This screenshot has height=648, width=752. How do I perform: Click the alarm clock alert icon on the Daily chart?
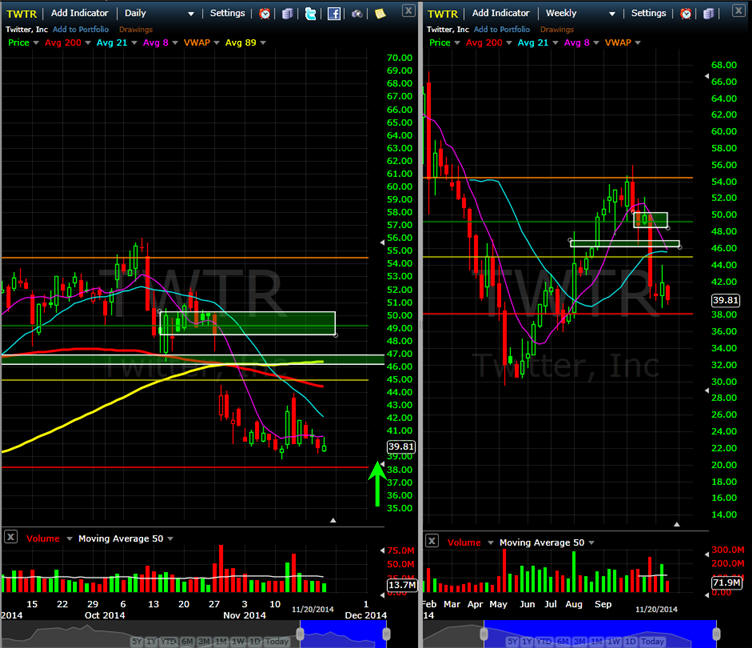tap(265, 13)
